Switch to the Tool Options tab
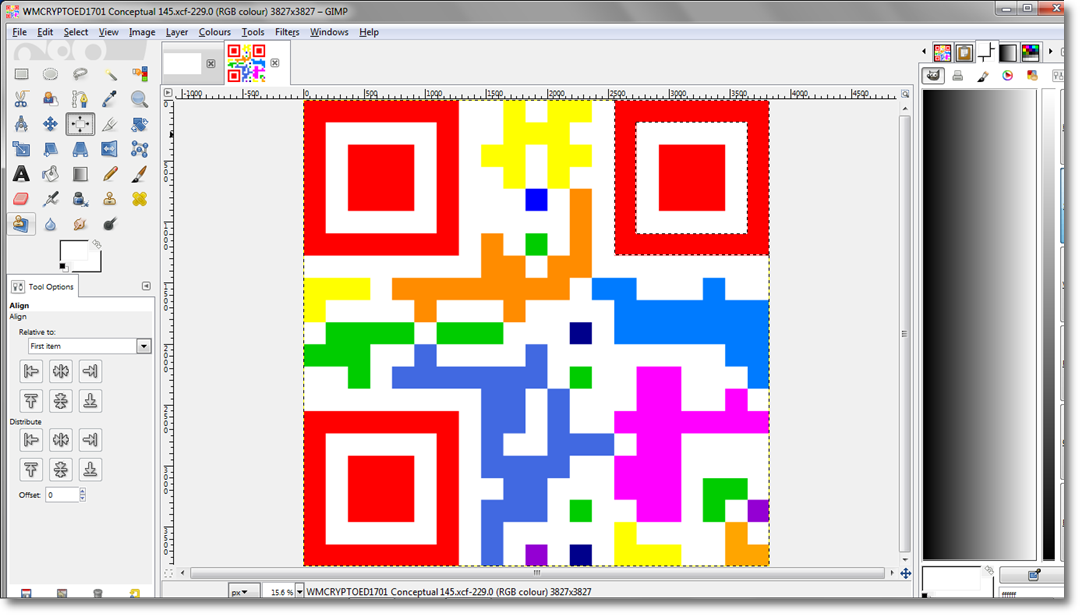 pyautogui.click(x=43, y=286)
